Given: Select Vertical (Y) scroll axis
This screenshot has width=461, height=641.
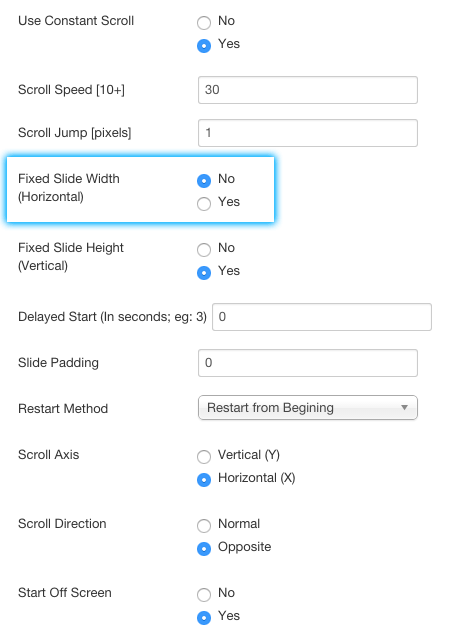Looking at the screenshot, I should point(204,456).
